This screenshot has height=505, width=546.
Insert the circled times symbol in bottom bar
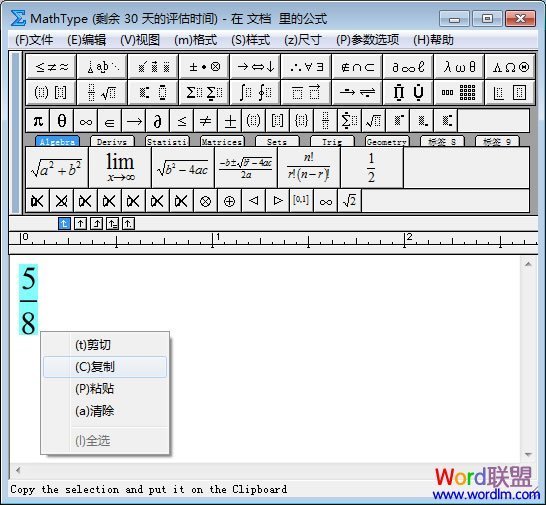tap(206, 201)
